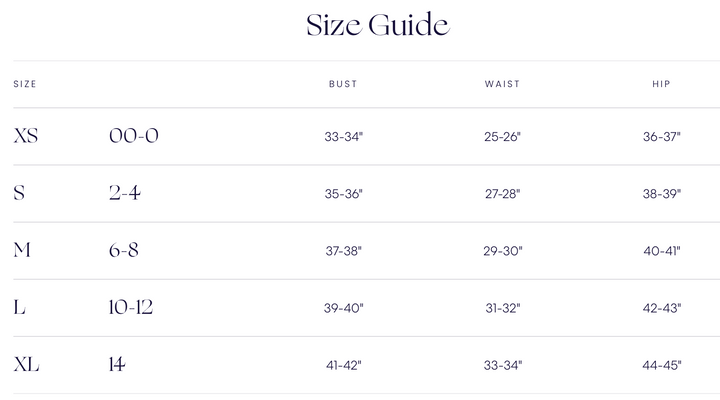Select the 29-30" waist measurement
Image resolution: width=720 pixels, height=400 pixels.
[502, 251]
